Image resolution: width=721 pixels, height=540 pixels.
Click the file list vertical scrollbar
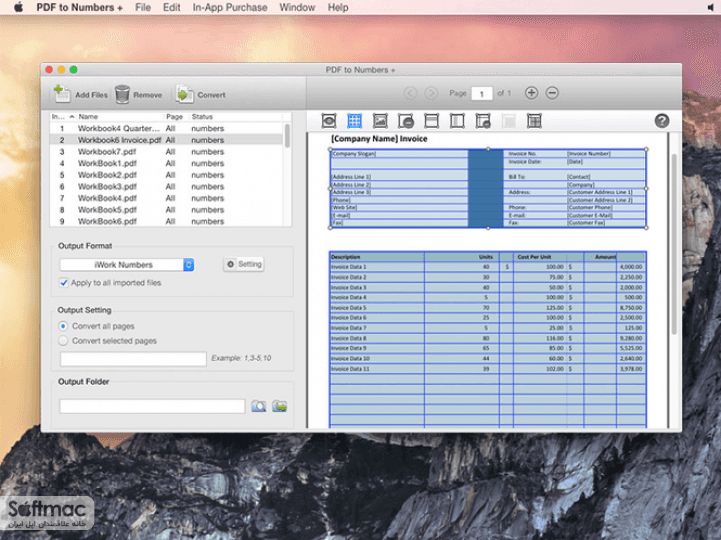click(288, 136)
